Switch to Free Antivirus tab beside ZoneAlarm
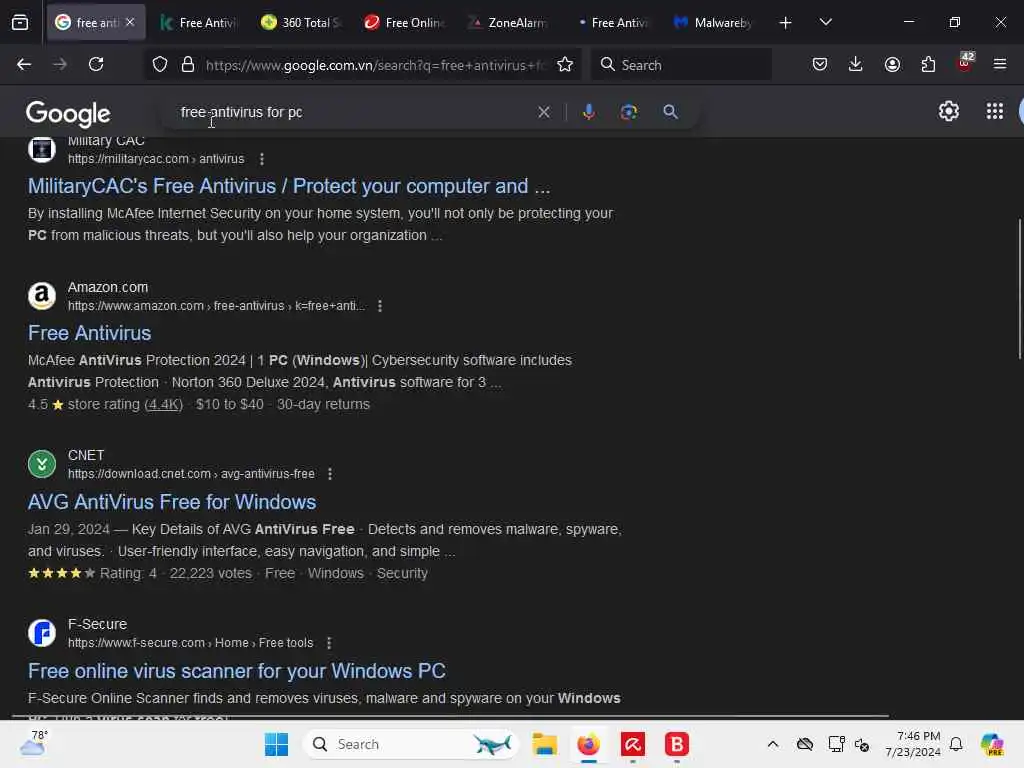Image resolution: width=1024 pixels, height=768 pixels. (x=611, y=23)
